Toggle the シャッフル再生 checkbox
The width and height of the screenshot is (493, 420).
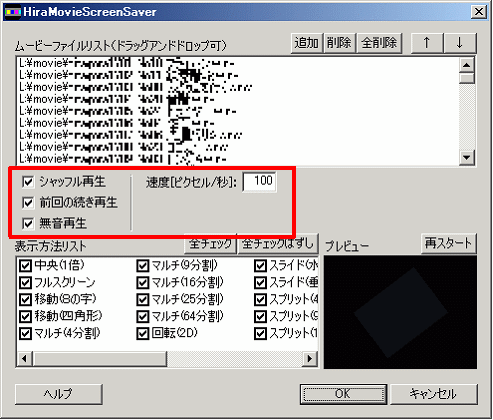click(x=28, y=182)
